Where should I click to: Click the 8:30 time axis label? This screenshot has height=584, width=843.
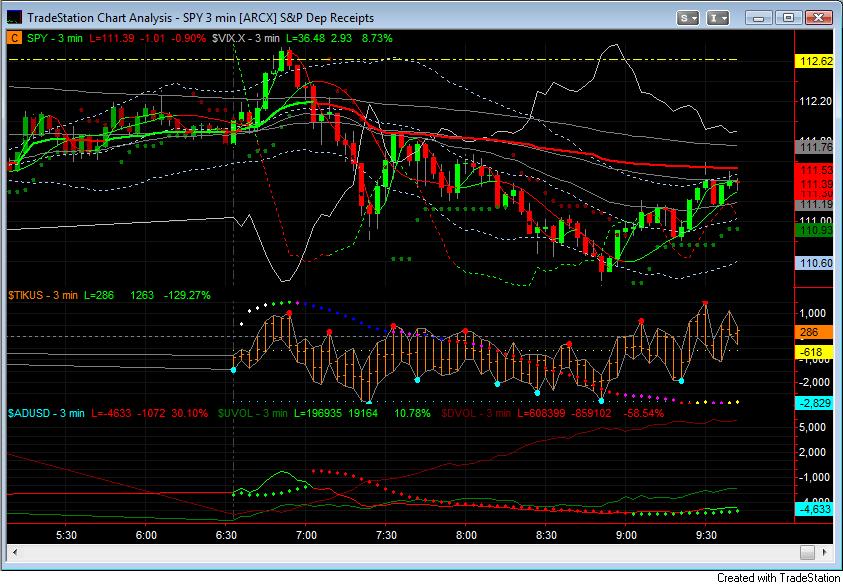coord(546,536)
